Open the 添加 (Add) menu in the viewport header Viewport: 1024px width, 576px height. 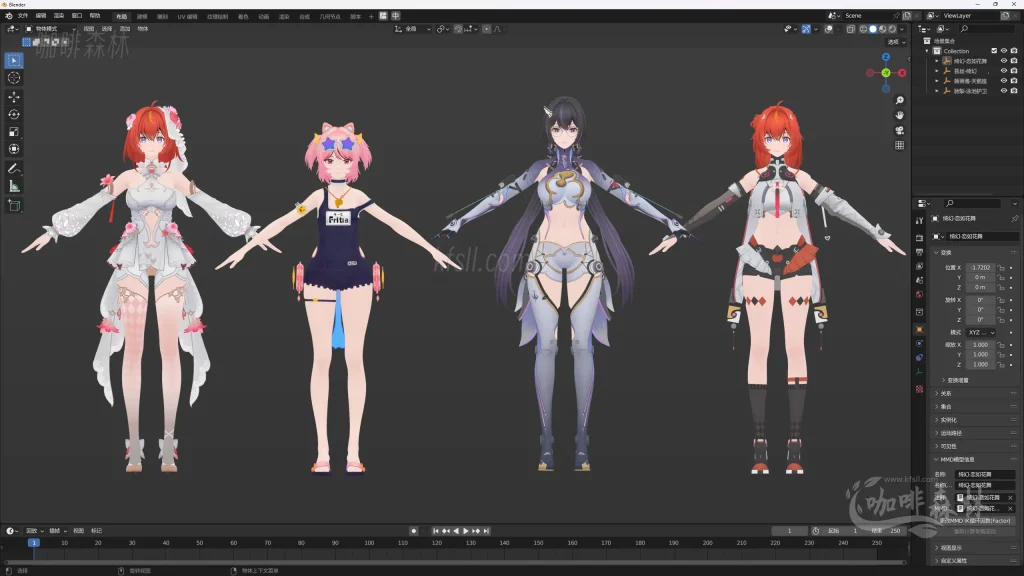(x=125, y=29)
